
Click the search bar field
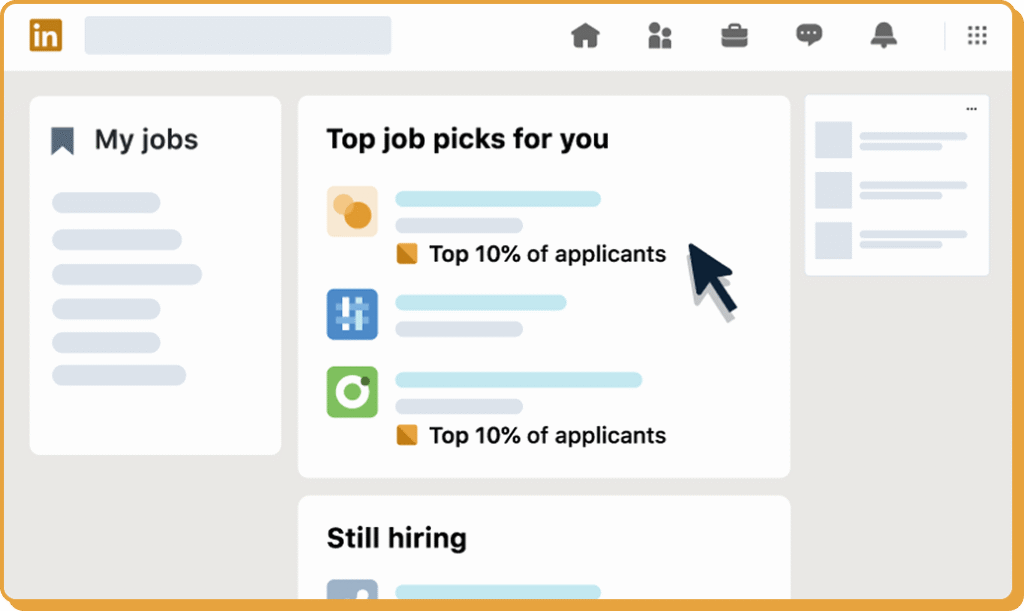point(237,35)
